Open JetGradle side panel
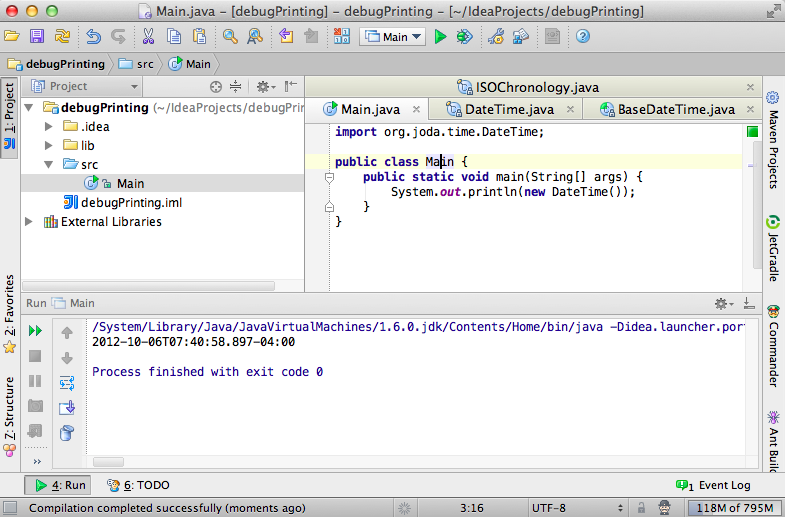 773,248
